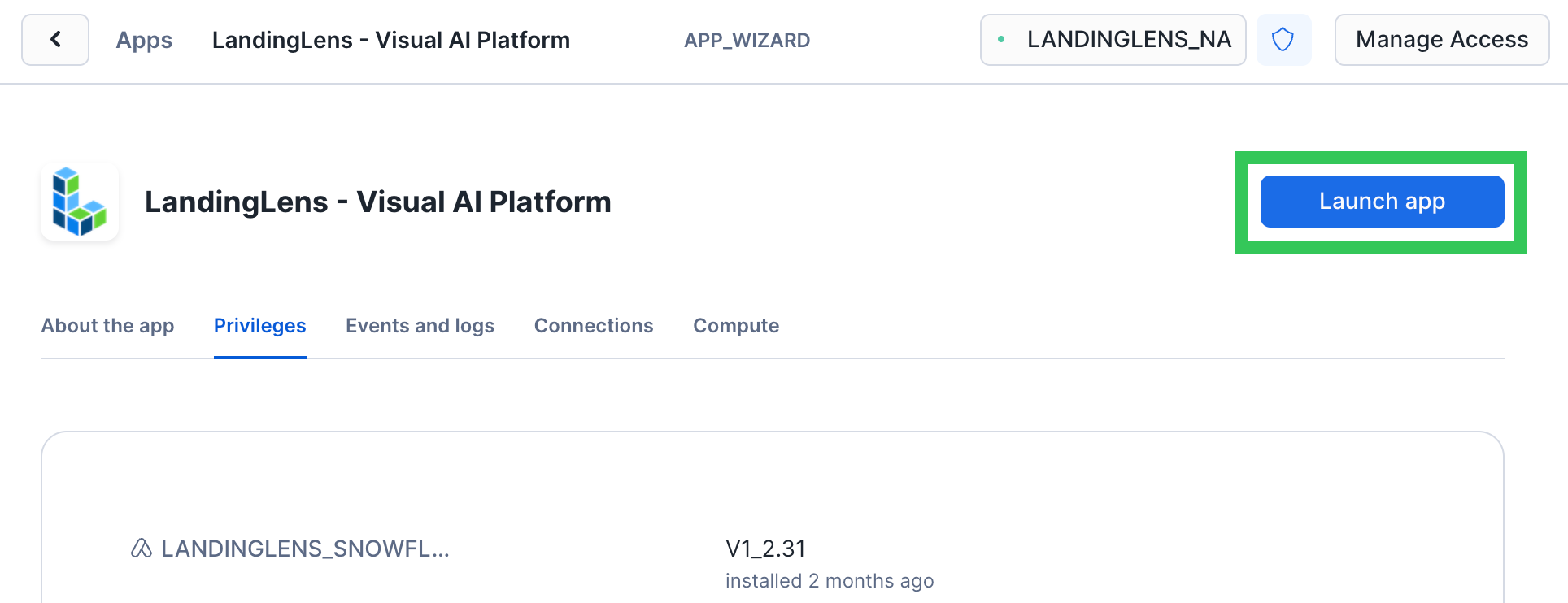Open the Apps breadcrumb link
This screenshot has width=1568, height=603.
coord(144,40)
